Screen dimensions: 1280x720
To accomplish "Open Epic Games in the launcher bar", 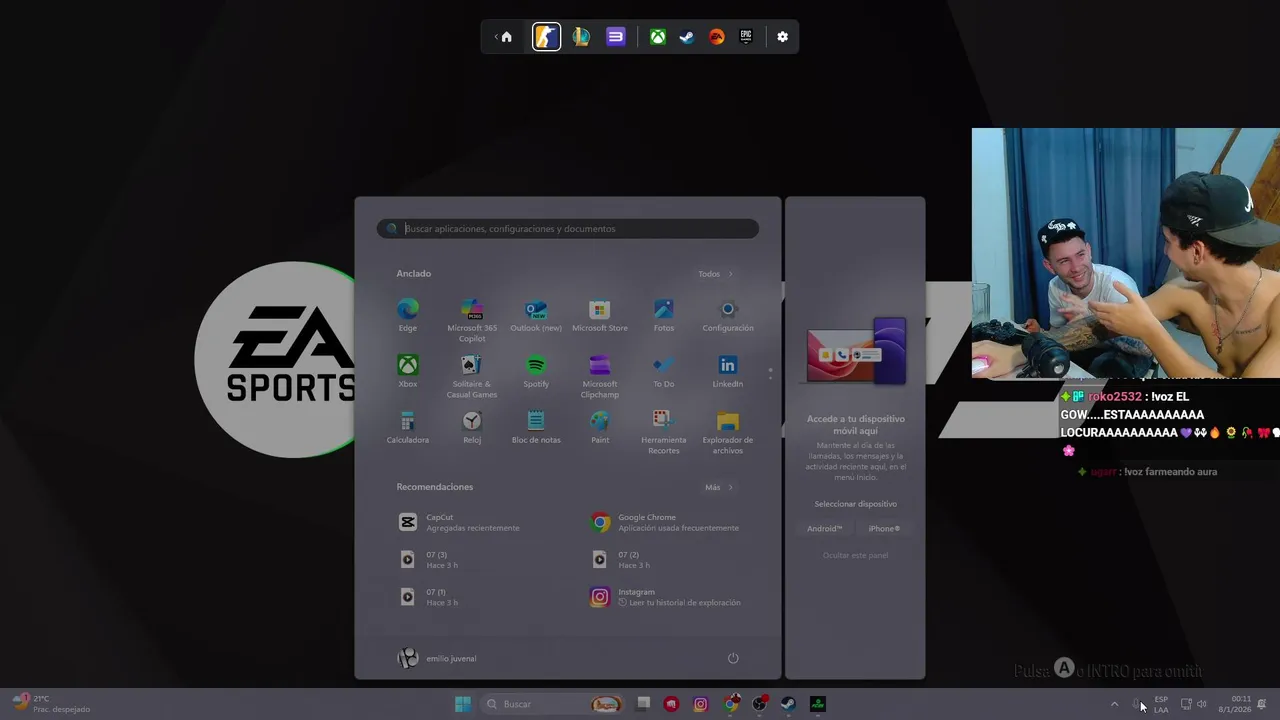I will click(746, 37).
